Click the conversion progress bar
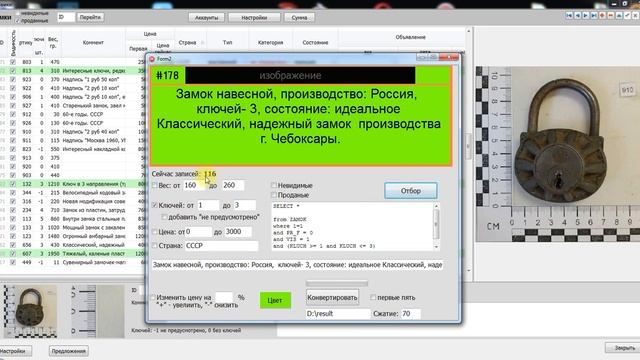 [x=337, y=283]
